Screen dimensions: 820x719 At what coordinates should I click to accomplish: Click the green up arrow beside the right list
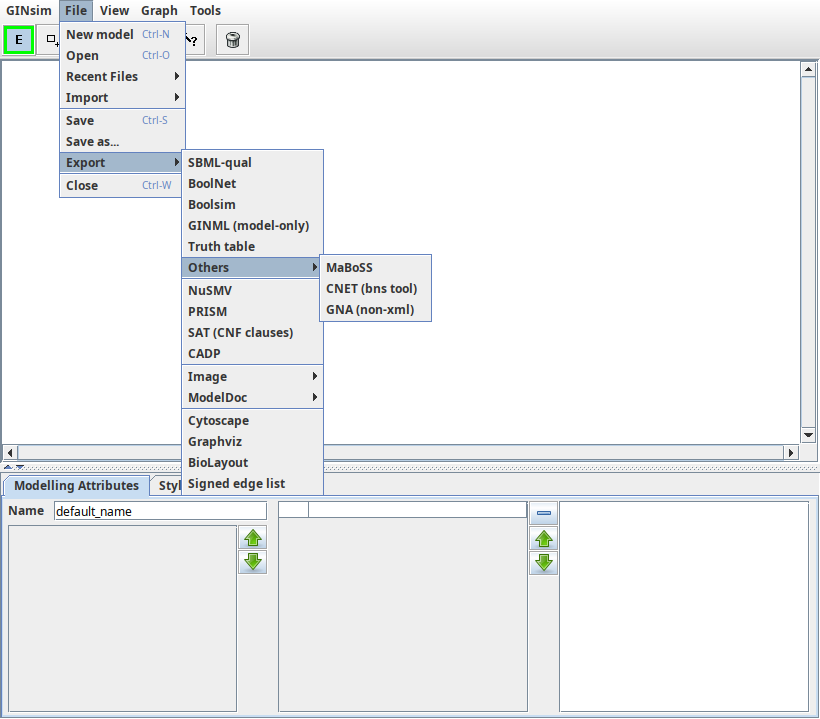[543, 538]
